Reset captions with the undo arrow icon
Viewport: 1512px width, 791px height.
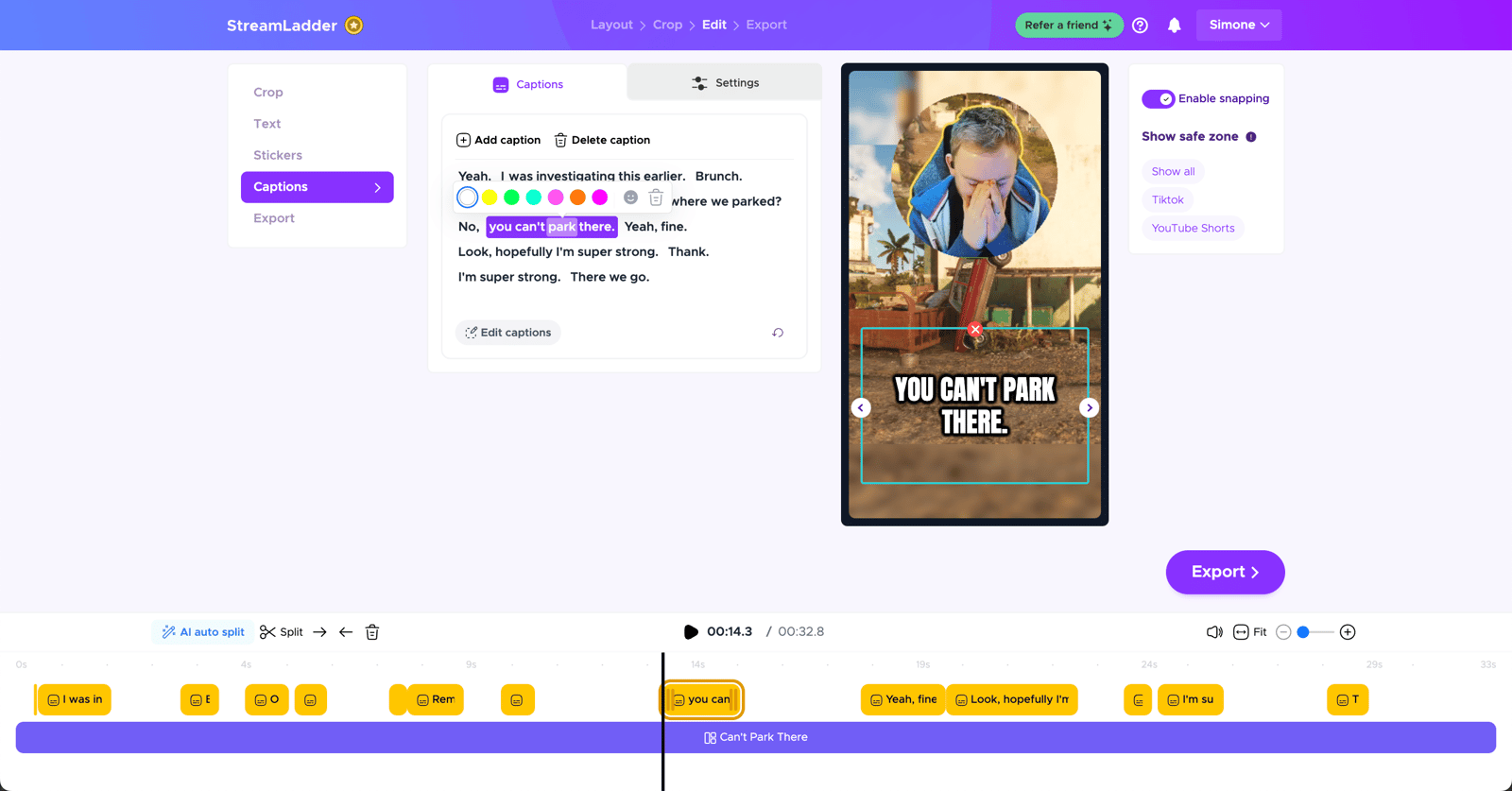pos(778,333)
